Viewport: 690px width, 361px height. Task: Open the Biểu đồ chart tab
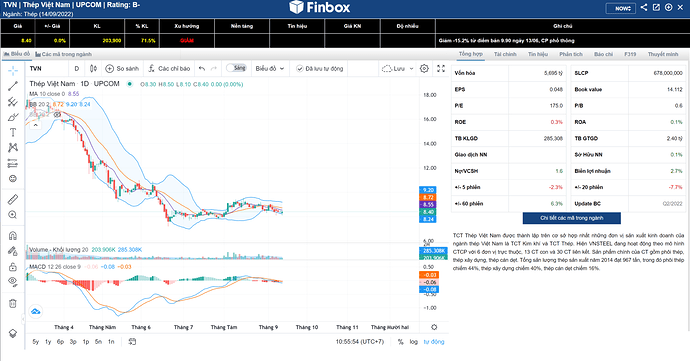pos(17,54)
